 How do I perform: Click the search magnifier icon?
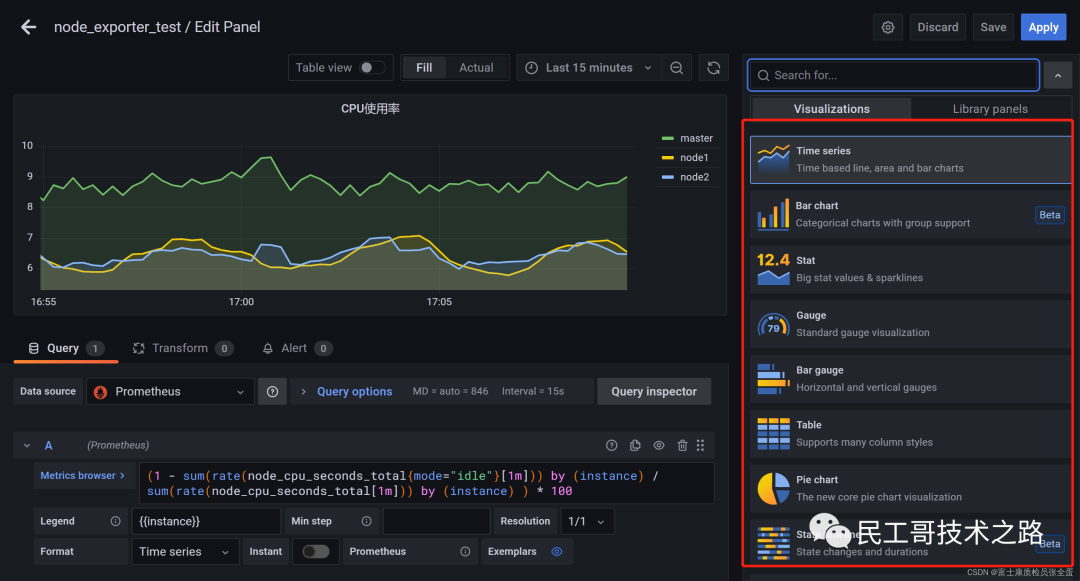(763, 76)
